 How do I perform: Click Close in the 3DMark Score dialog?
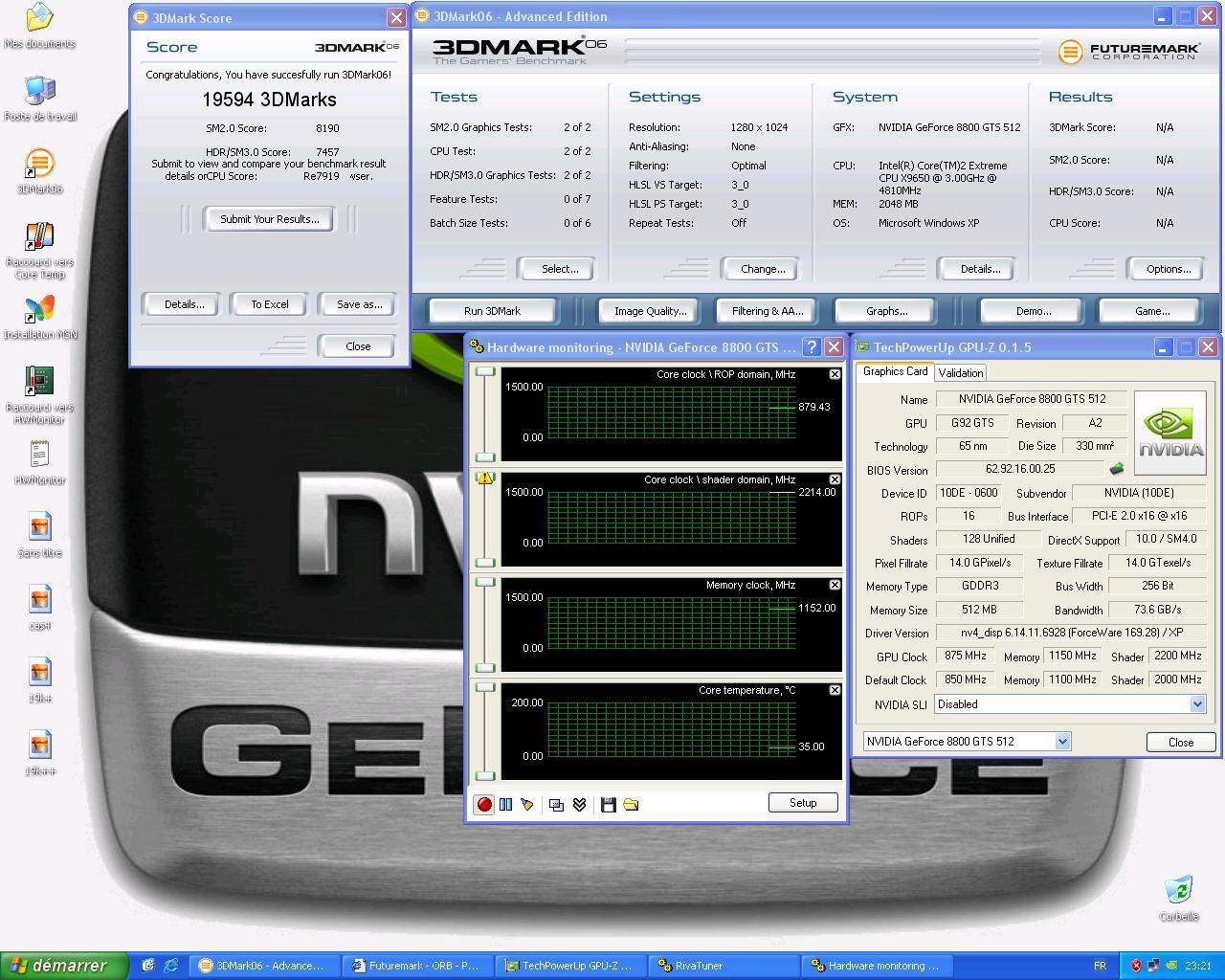click(358, 346)
